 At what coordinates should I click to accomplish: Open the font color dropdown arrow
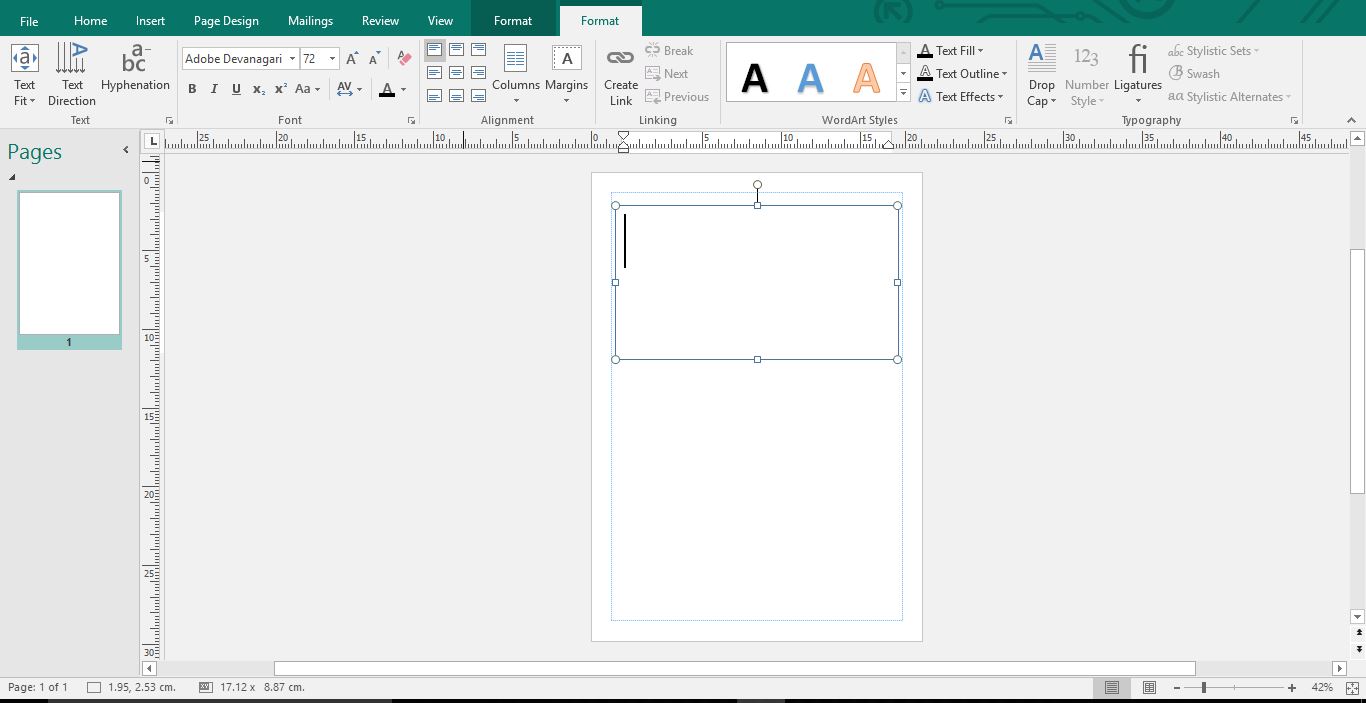(404, 89)
